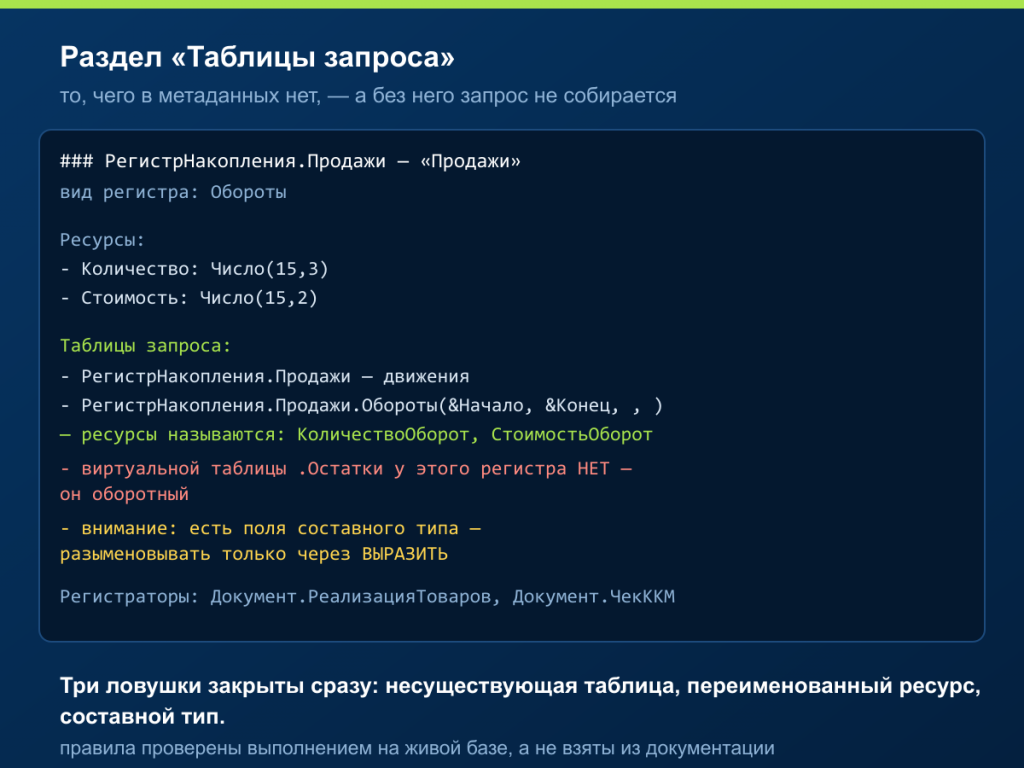Image resolution: width=1024 pixels, height=768 pixels.
Task: Click the red line 'виртуальной таблицы .Остатки'
Action: coord(346,469)
